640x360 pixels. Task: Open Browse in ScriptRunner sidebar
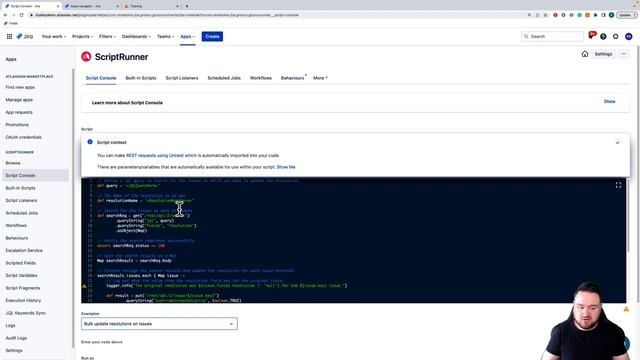pos(13,163)
